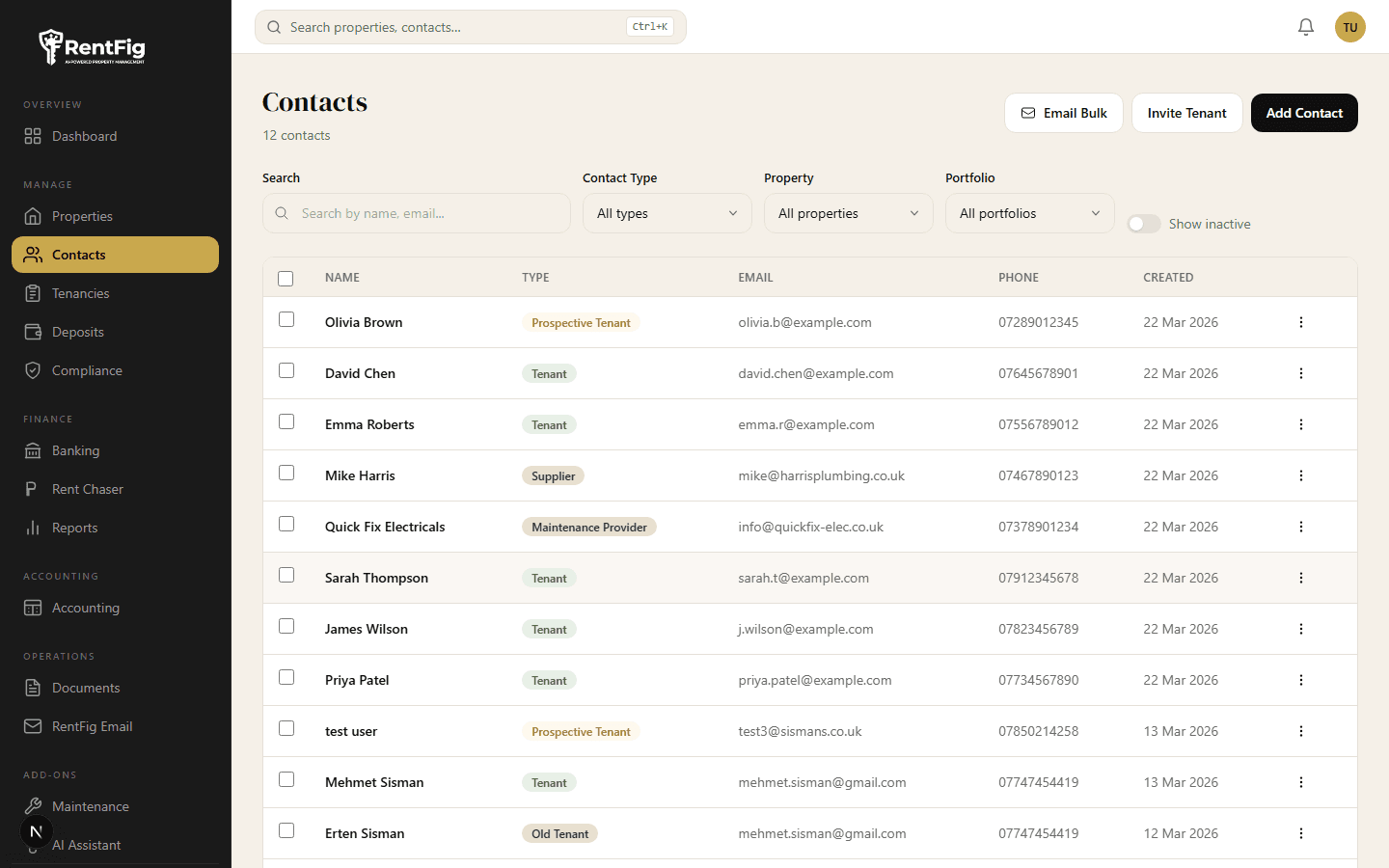Expand the All properties dropdown

click(848, 213)
